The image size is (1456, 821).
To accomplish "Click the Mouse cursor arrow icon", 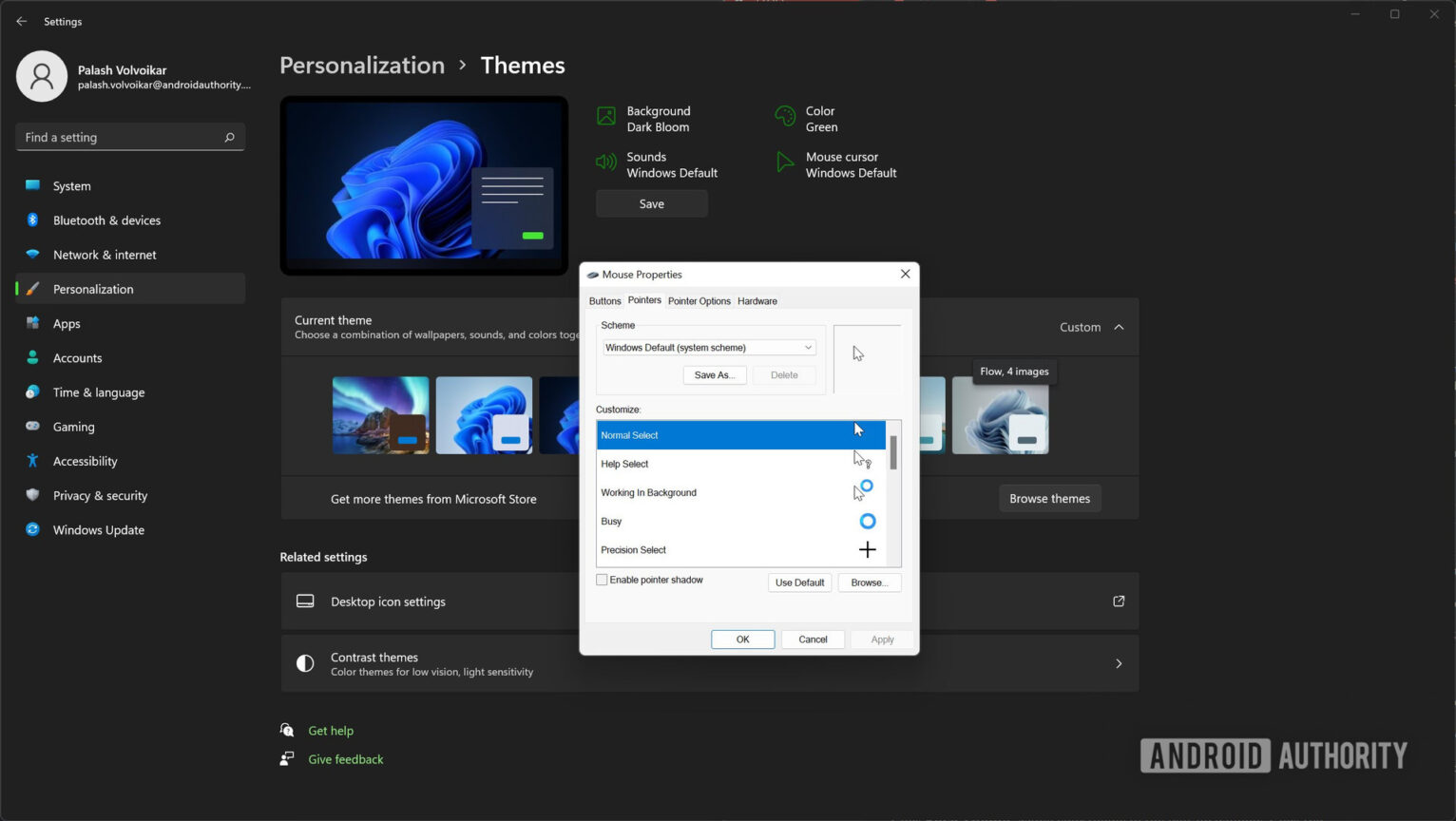I will coord(785,162).
